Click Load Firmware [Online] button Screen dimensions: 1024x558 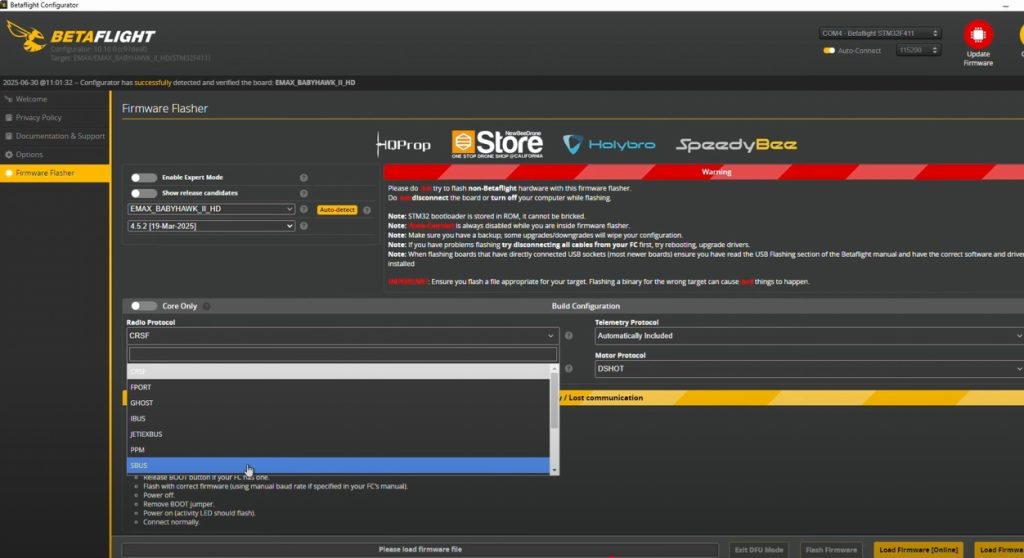tap(918, 550)
